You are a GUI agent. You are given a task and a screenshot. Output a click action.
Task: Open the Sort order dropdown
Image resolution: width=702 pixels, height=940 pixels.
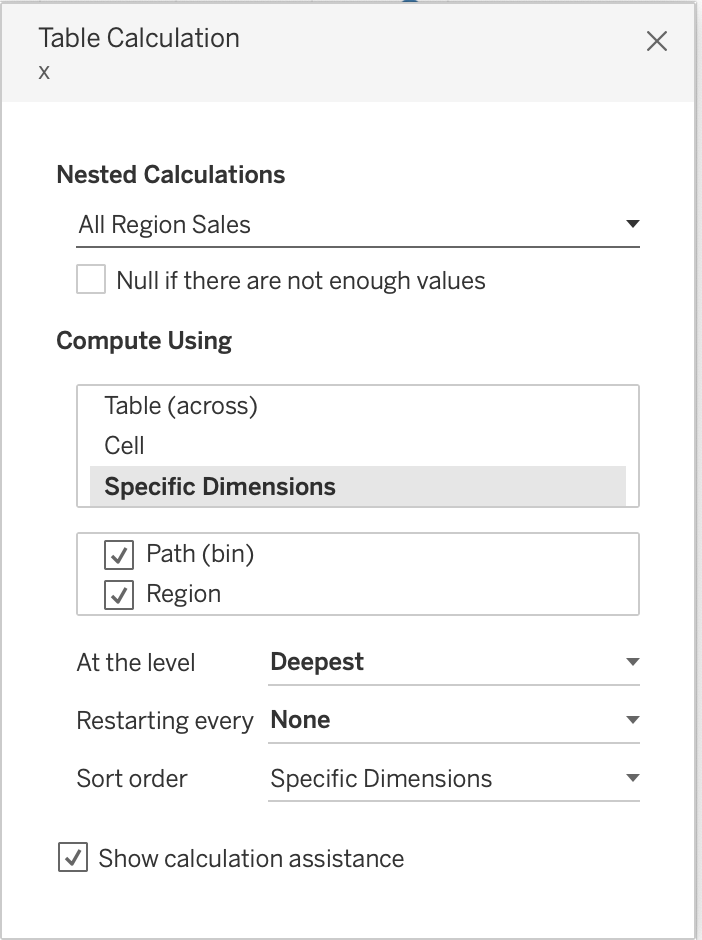pos(440,779)
